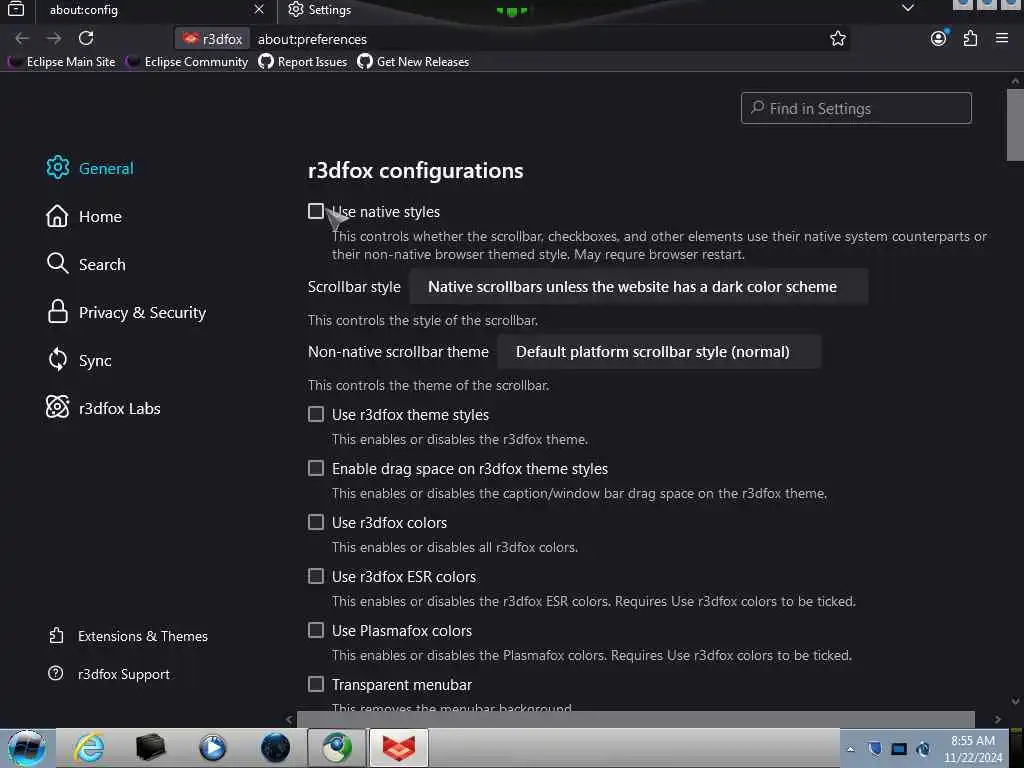Click the Search magnifier icon in sidebar
The width and height of the screenshot is (1024, 768).
[x=57, y=264]
